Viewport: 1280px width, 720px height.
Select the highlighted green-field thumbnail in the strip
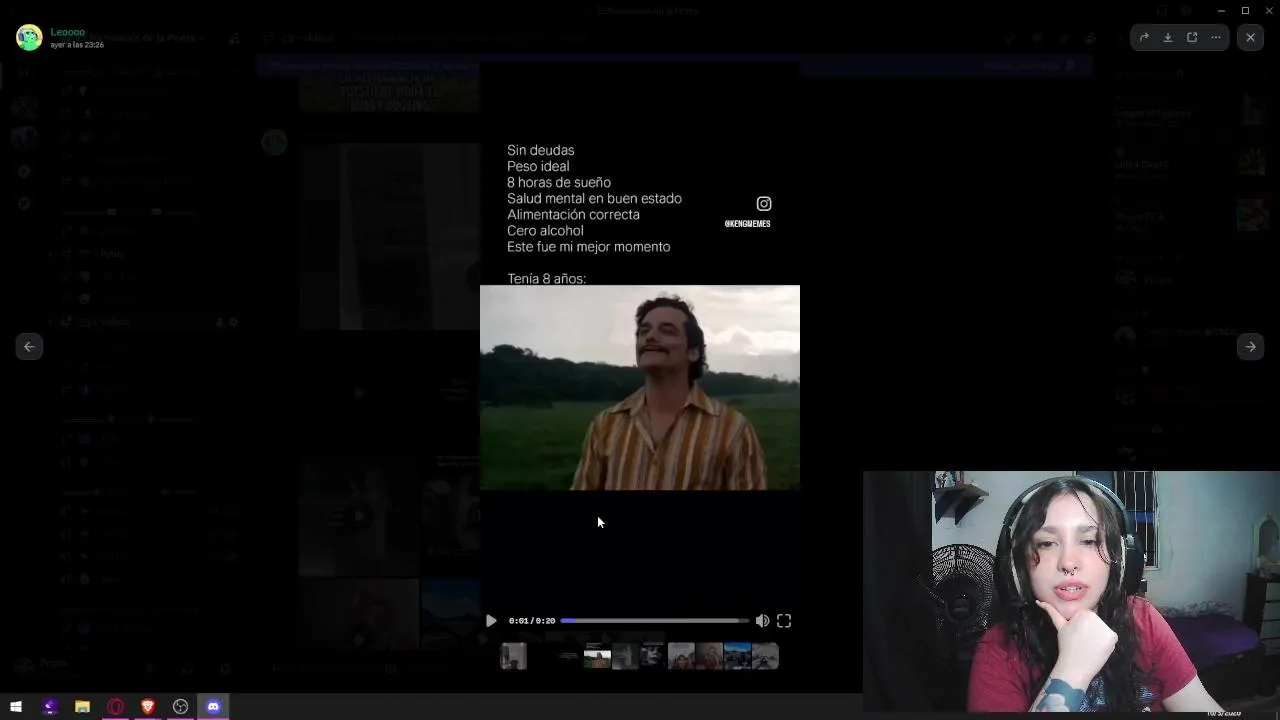click(597, 656)
